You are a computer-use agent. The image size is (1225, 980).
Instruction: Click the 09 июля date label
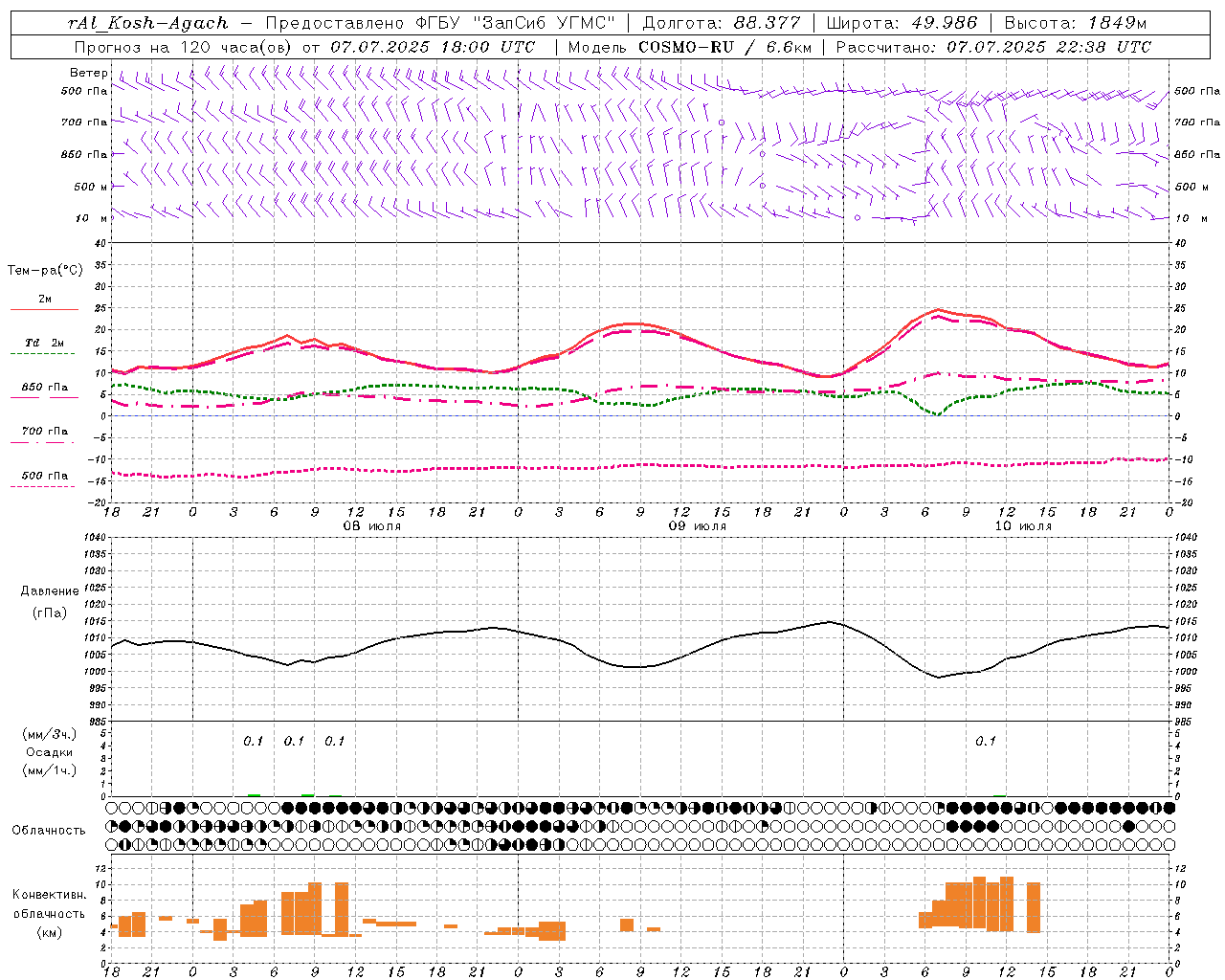click(697, 526)
